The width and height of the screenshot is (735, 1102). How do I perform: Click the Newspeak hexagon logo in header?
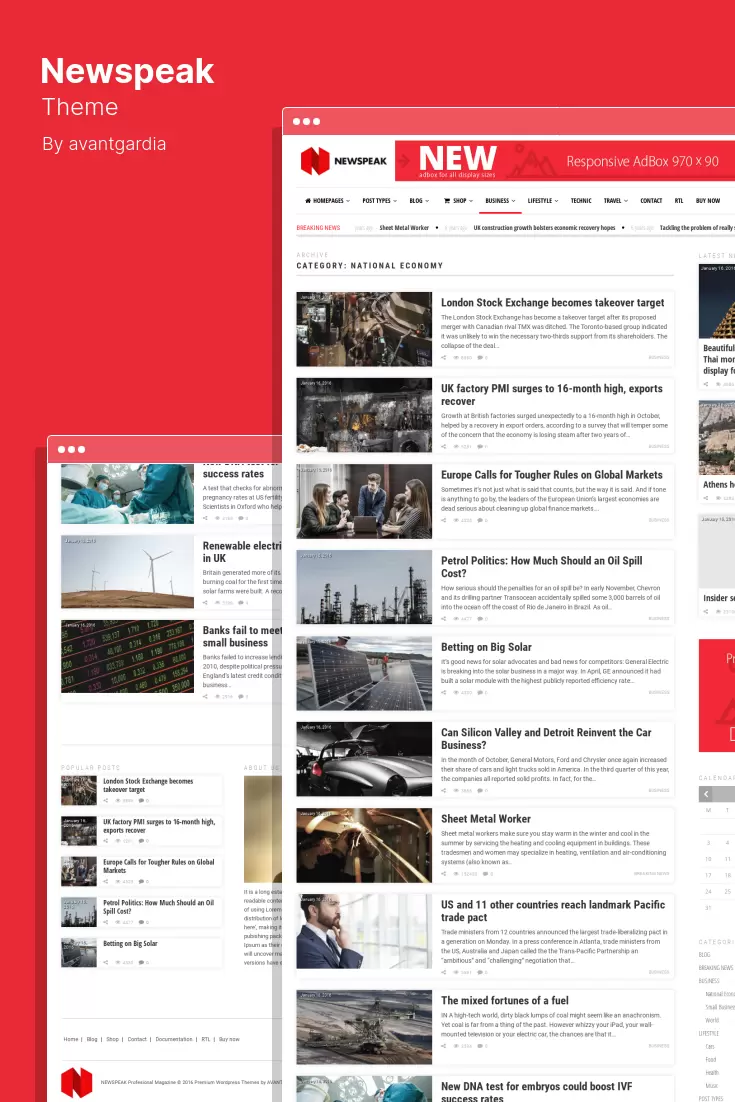pyautogui.click(x=315, y=161)
